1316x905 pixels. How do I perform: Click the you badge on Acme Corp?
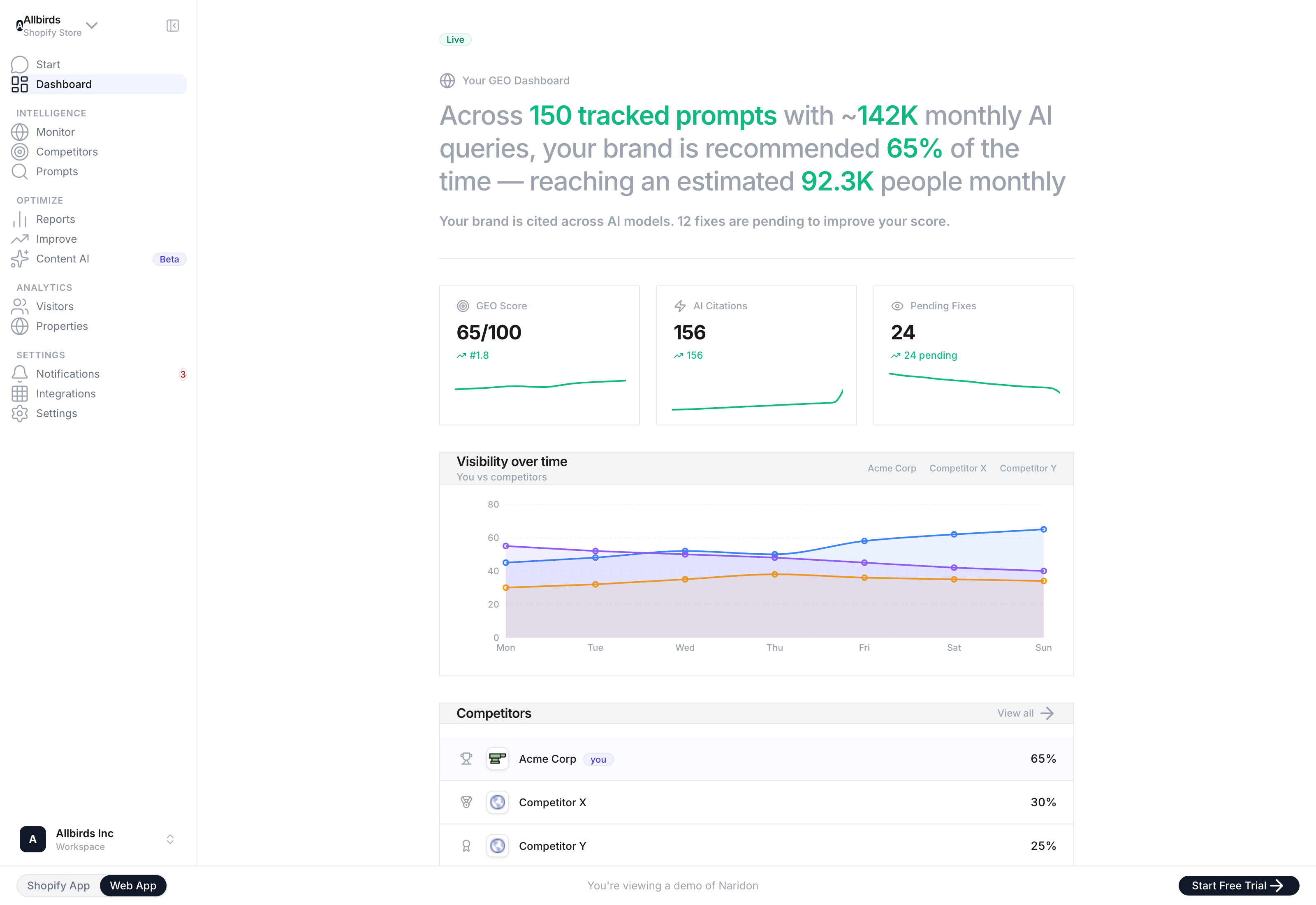click(x=598, y=760)
